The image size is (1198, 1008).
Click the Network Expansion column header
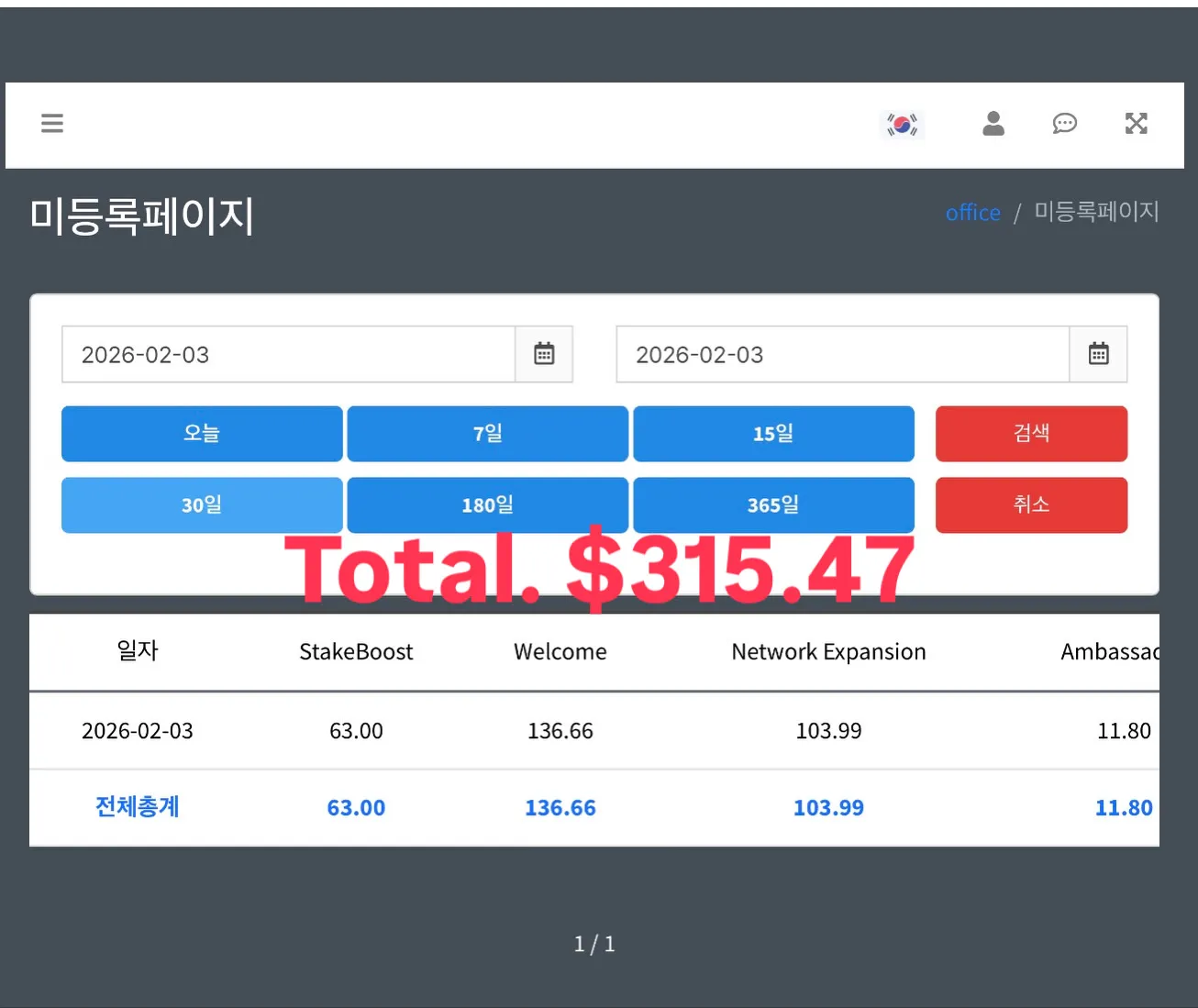pos(828,652)
